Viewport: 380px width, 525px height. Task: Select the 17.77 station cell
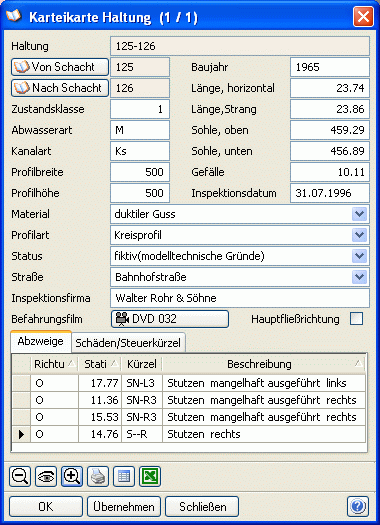point(100,383)
